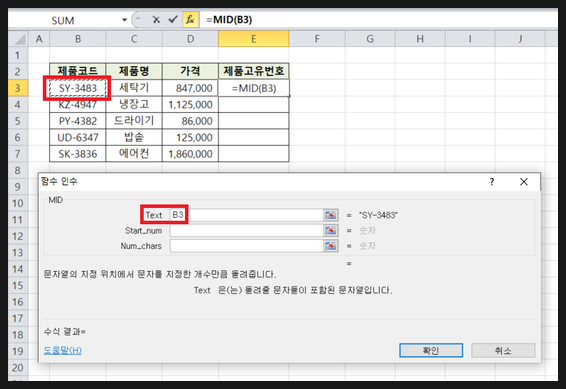Select row 5 header
The height and width of the screenshot is (389, 566).
18,121
